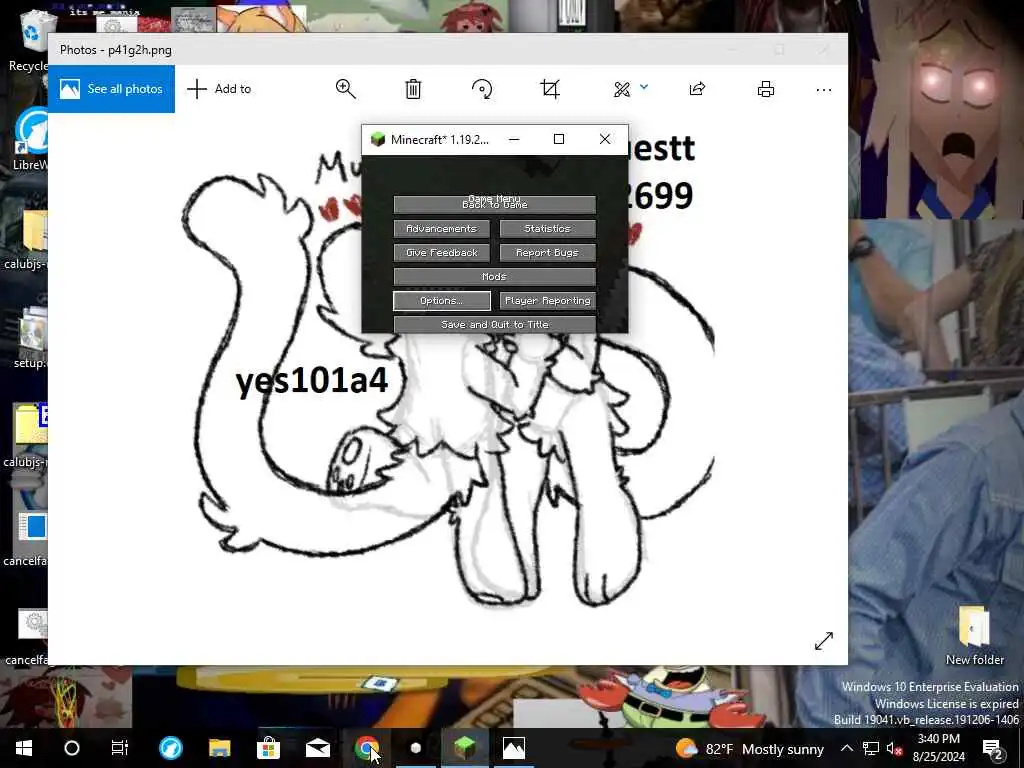Image resolution: width=1024 pixels, height=768 pixels.
Task: Launch LibreWolf from the taskbar
Action: 170,748
